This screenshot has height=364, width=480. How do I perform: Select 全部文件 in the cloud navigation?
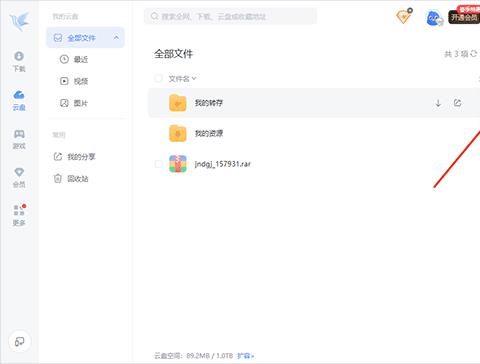[85, 38]
